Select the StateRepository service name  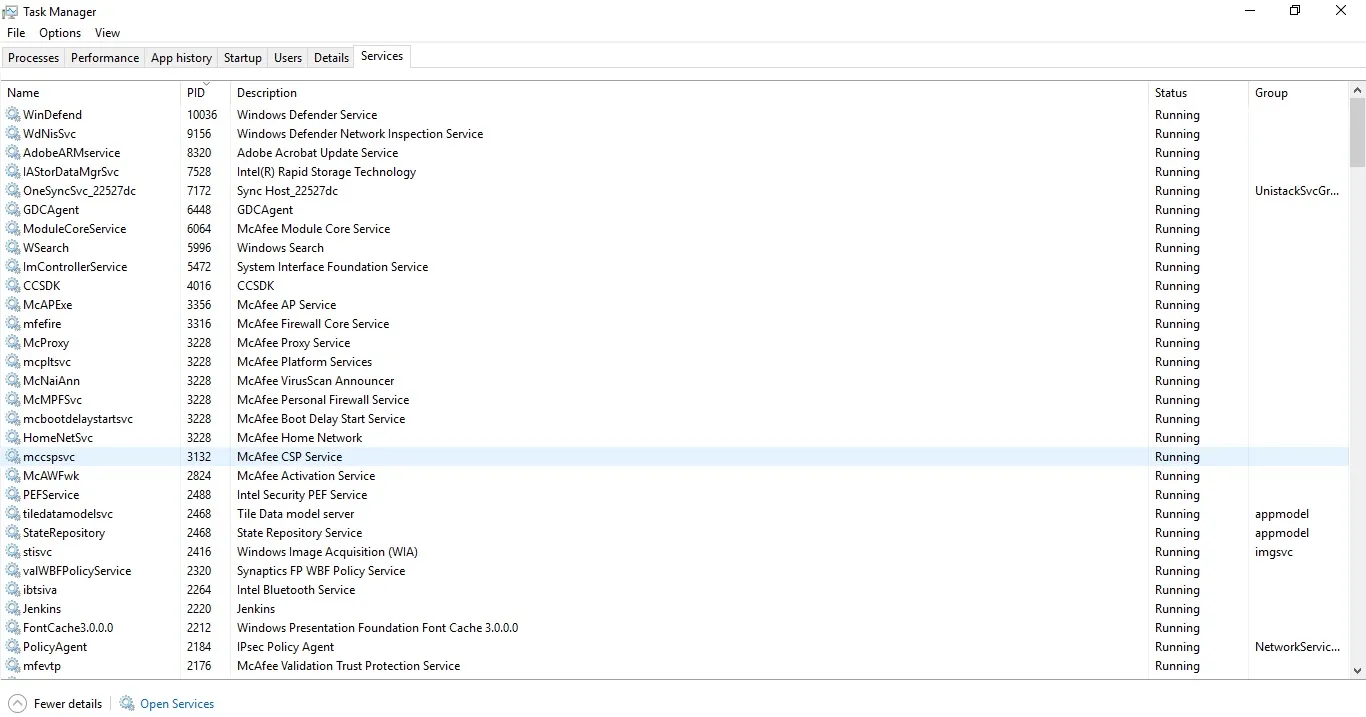(64, 533)
